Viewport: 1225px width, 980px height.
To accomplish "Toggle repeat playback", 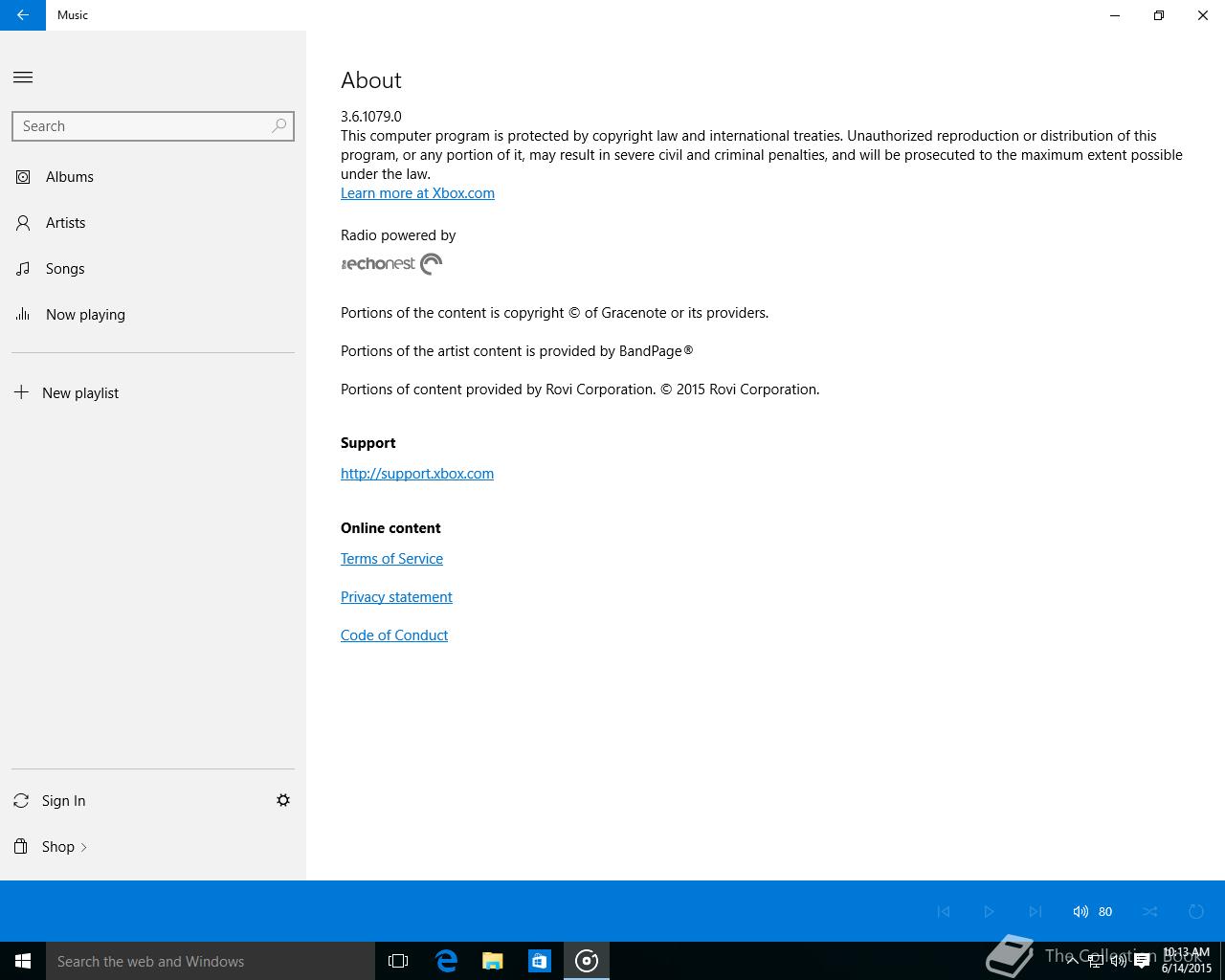I will click(x=1196, y=911).
